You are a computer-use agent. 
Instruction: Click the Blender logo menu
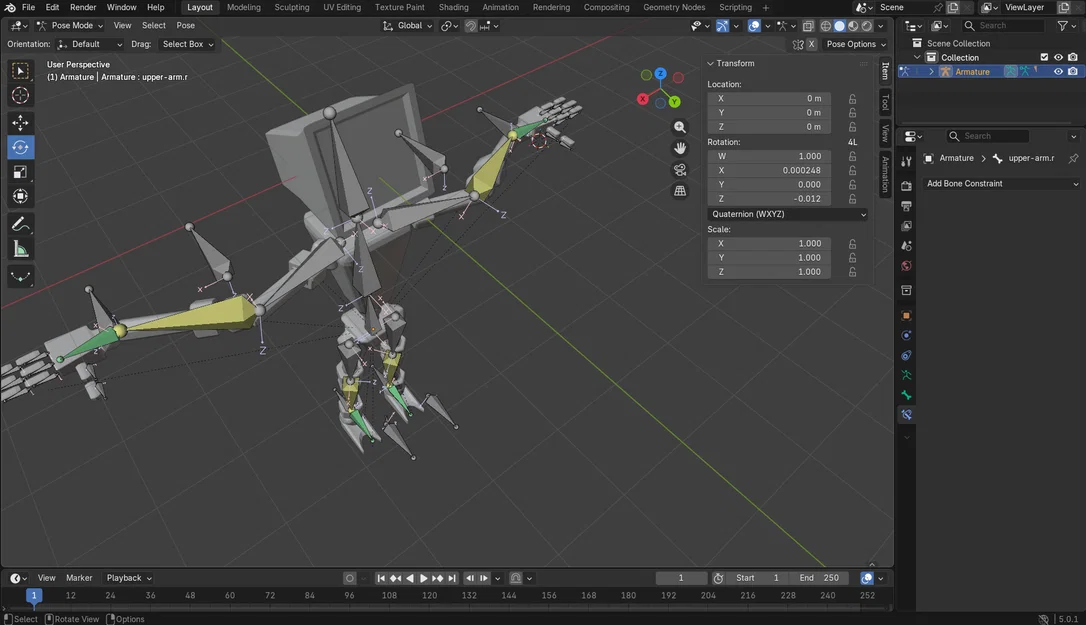pyautogui.click(x=10, y=7)
